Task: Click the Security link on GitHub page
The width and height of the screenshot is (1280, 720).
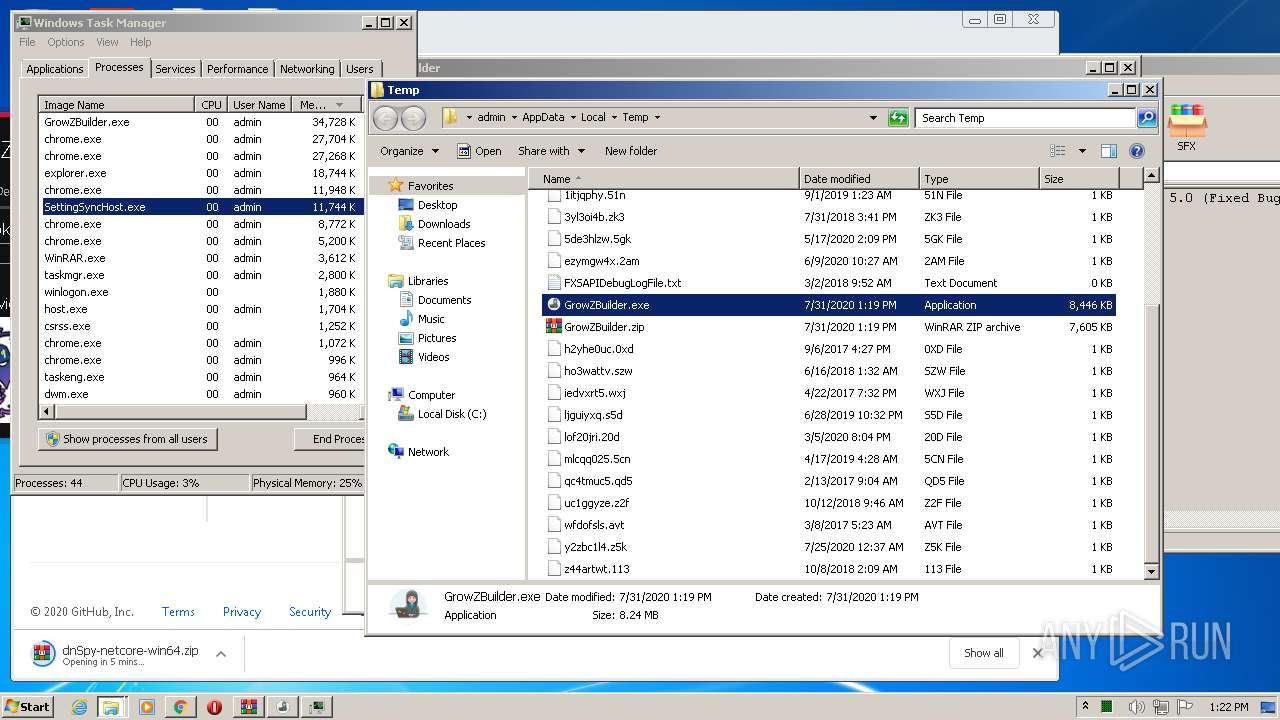Action: click(310, 612)
